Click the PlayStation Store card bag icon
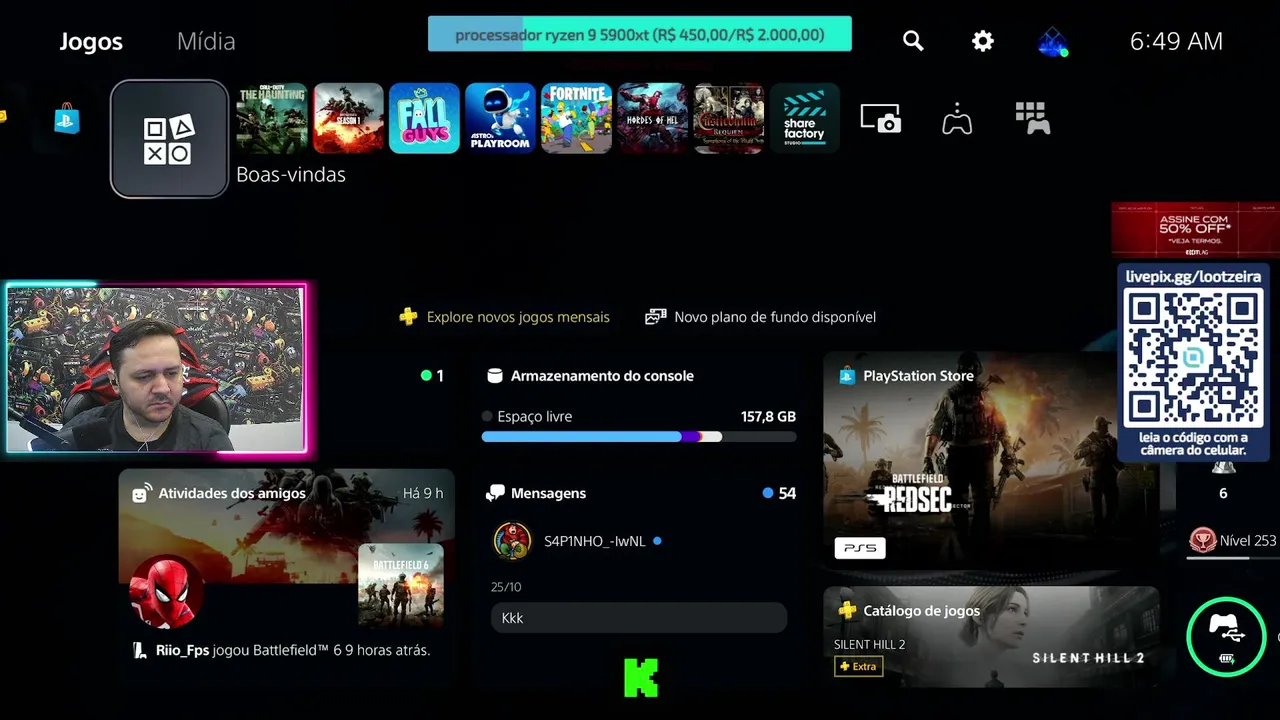The image size is (1280, 720). pos(847,376)
